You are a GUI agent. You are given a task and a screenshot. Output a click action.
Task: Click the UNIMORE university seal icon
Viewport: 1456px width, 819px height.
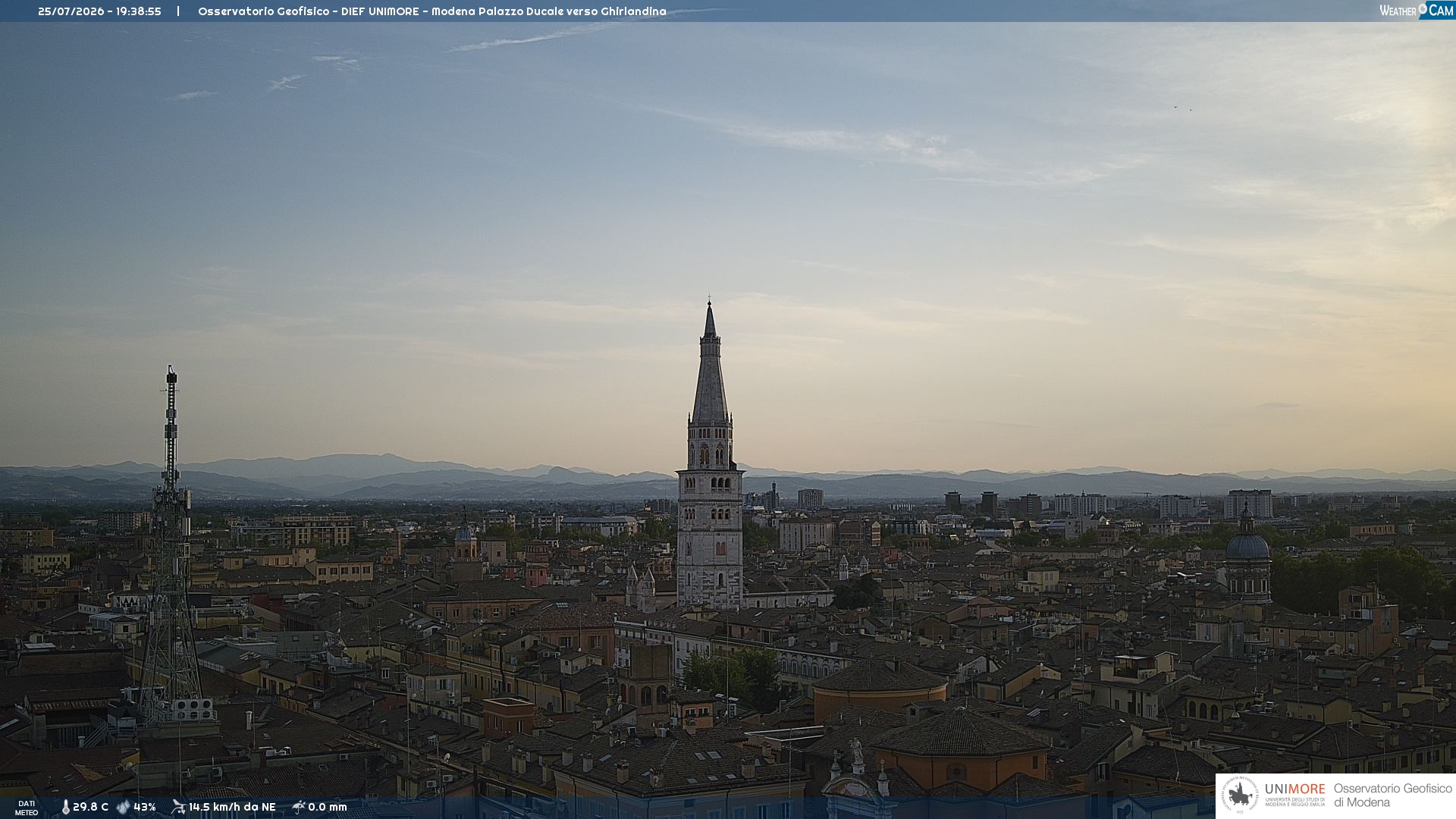point(1240,795)
